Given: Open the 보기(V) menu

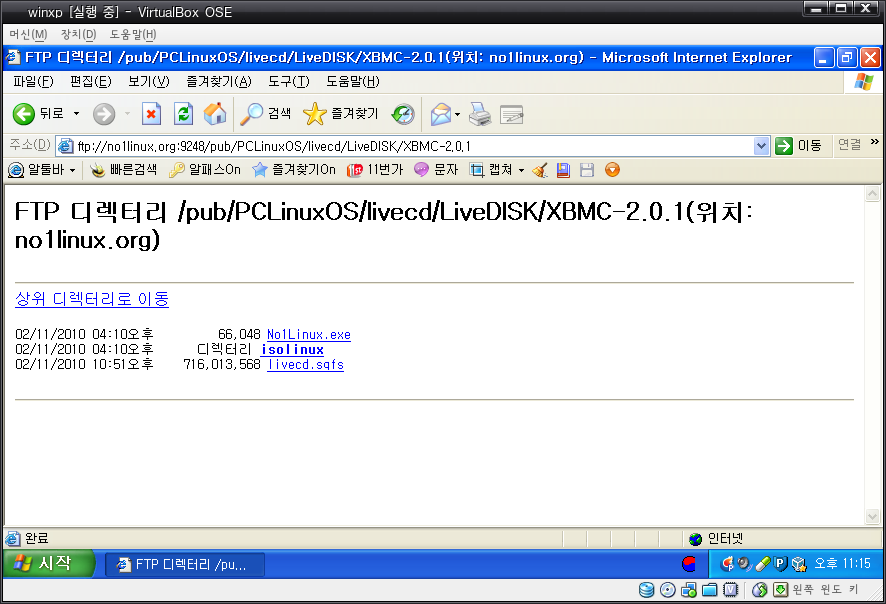Looking at the screenshot, I should 149,82.
